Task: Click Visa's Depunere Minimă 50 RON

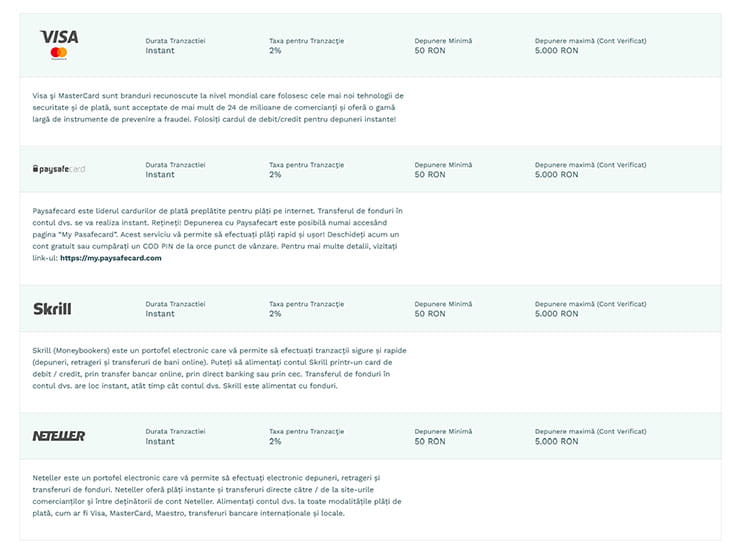Action: (430, 49)
